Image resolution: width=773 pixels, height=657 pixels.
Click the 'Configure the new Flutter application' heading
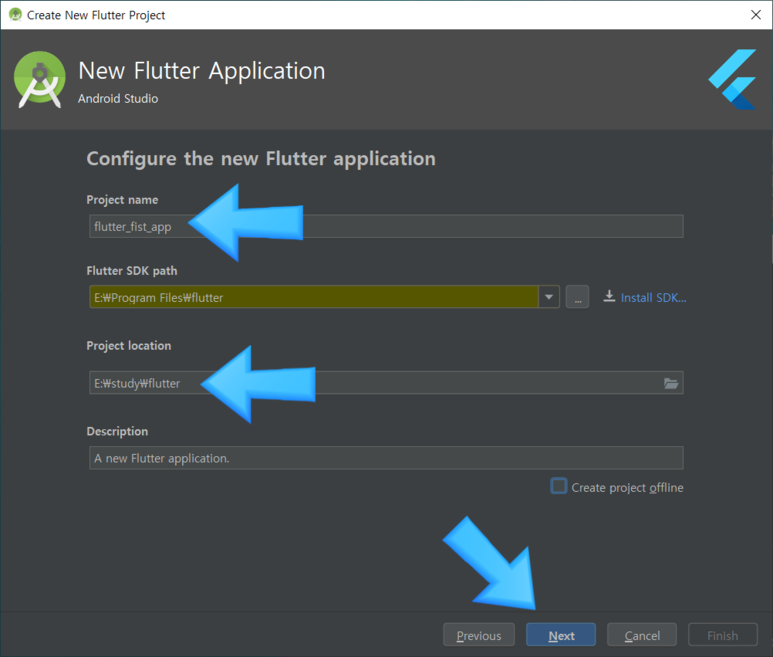click(261, 159)
